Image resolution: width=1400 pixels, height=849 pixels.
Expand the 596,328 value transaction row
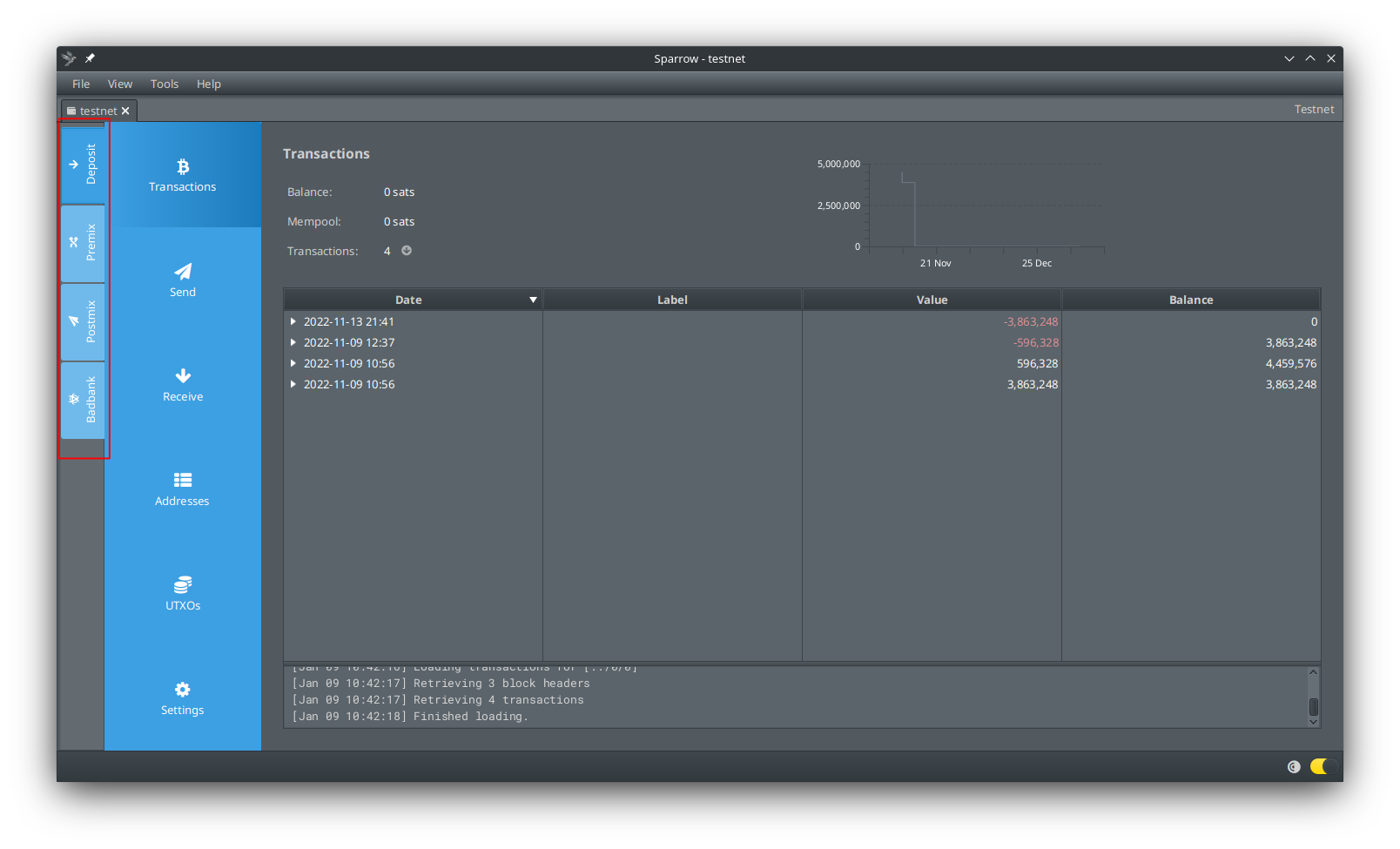(293, 363)
